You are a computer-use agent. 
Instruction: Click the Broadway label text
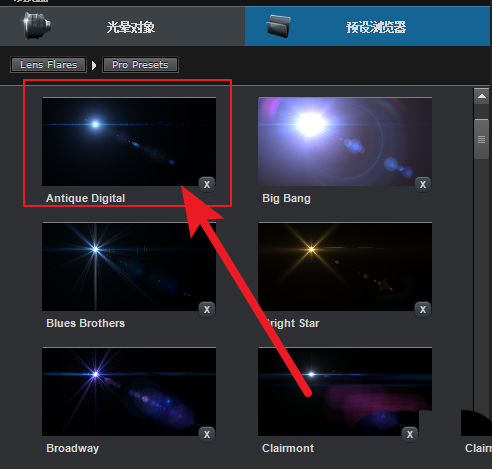73,448
